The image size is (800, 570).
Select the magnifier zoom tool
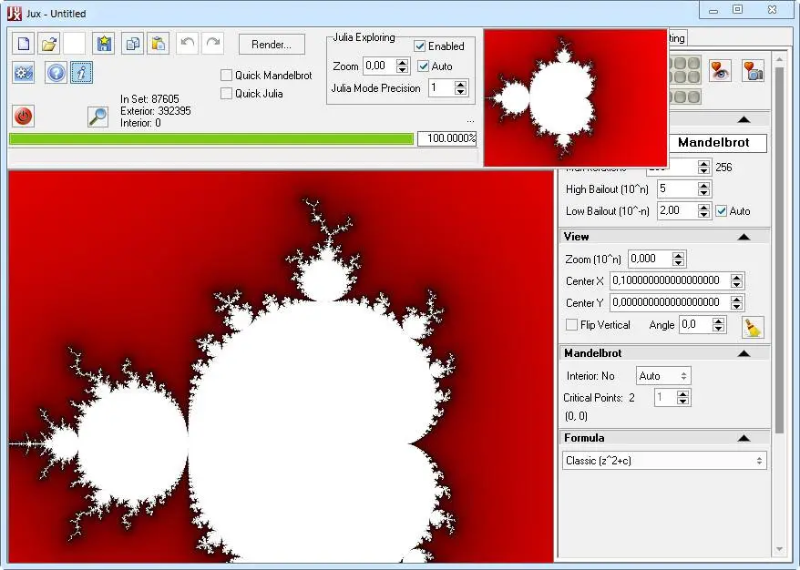(97, 117)
